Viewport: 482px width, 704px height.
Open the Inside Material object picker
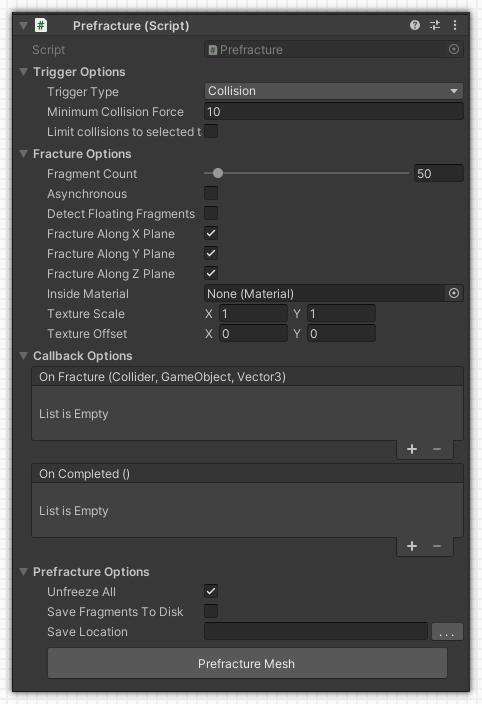click(x=454, y=293)
